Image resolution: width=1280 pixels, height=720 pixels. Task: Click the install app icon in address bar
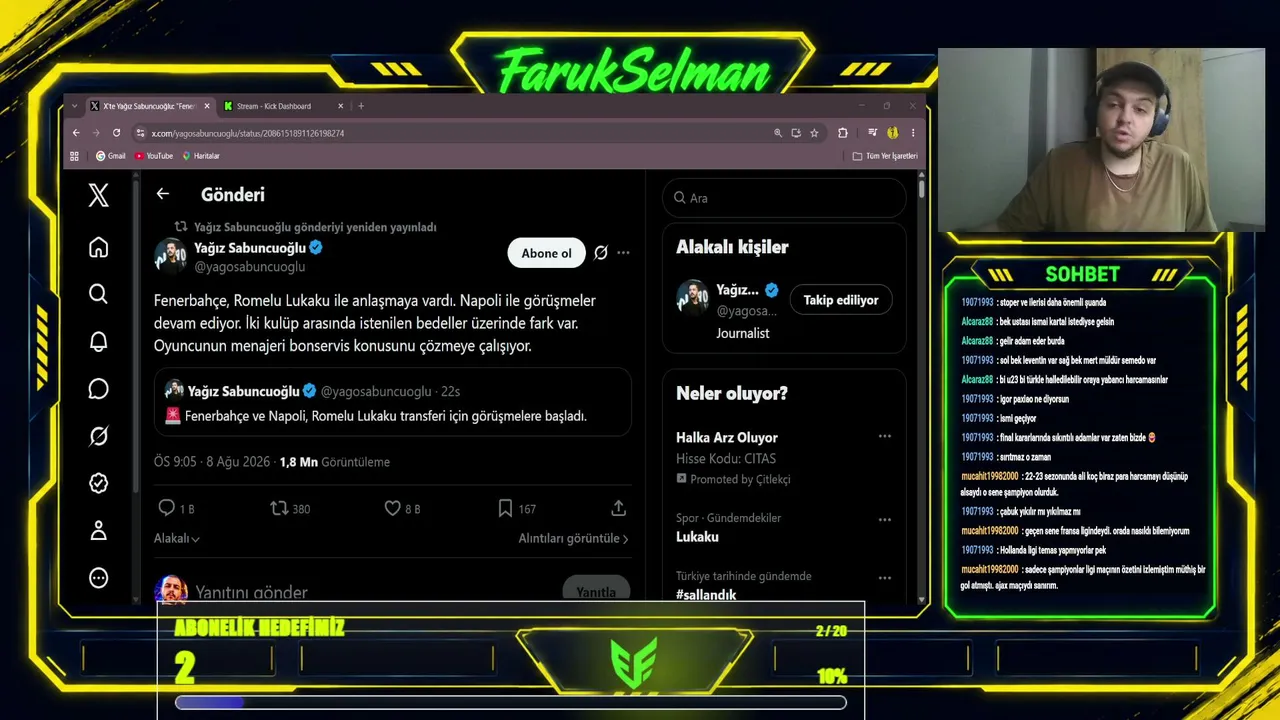(796, 133)
